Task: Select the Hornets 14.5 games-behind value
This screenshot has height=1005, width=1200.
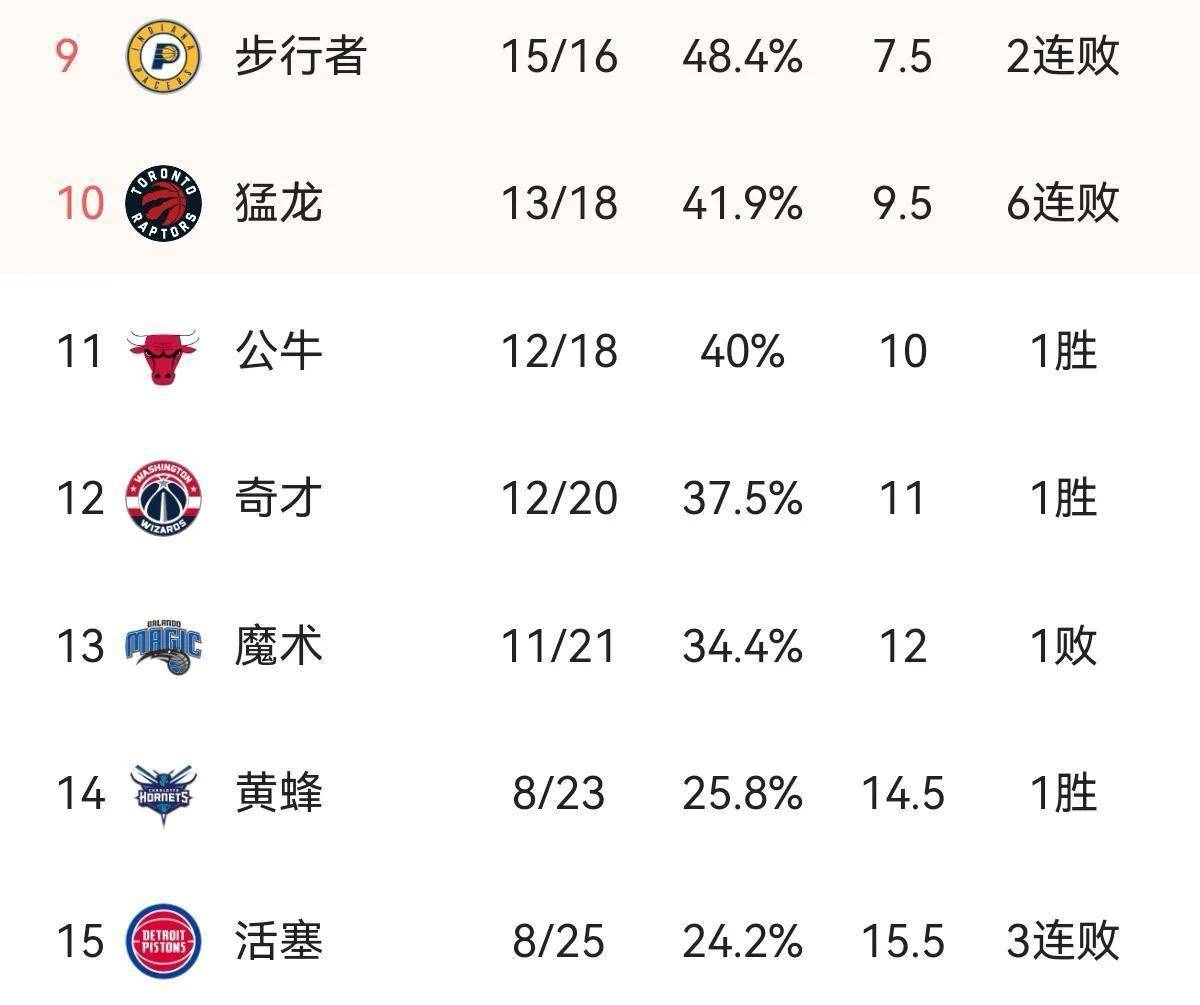Action: (902, 794)
